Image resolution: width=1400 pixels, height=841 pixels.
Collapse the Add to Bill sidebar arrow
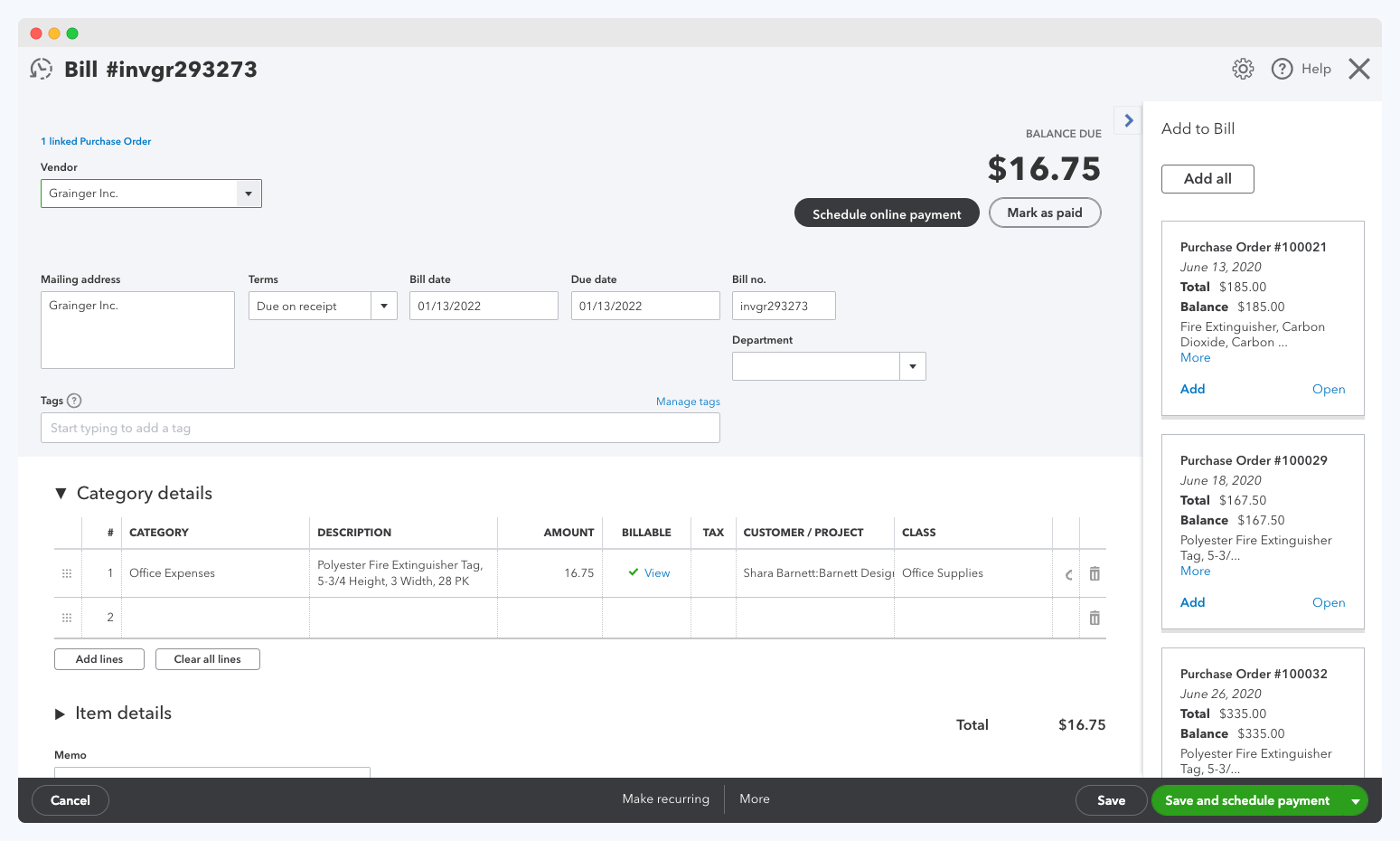(1127, 119)
